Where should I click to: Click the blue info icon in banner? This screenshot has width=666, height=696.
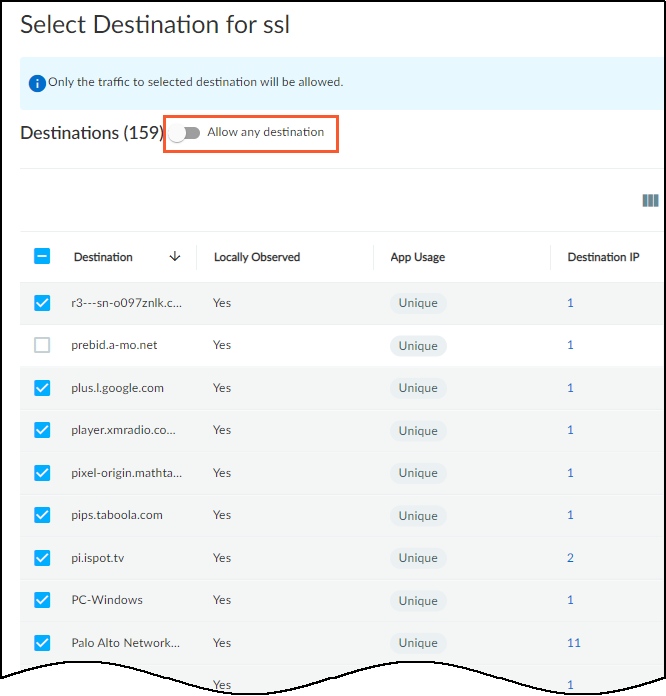(x=37, y=83)
